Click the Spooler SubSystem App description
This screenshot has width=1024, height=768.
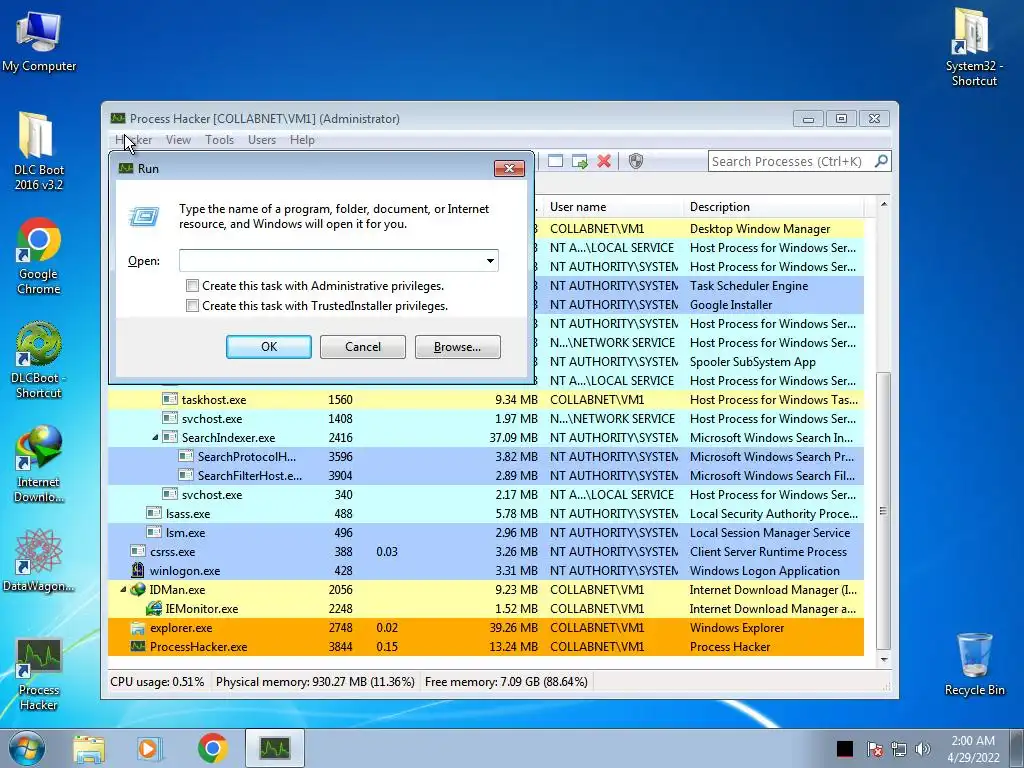pos(752,362)
